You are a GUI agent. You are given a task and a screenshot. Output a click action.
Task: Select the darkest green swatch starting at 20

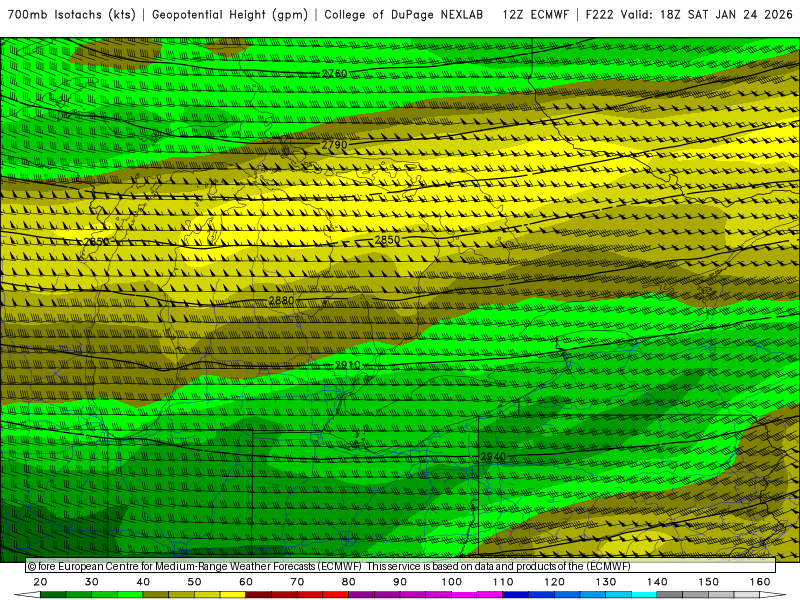click(x=53, y=595)
